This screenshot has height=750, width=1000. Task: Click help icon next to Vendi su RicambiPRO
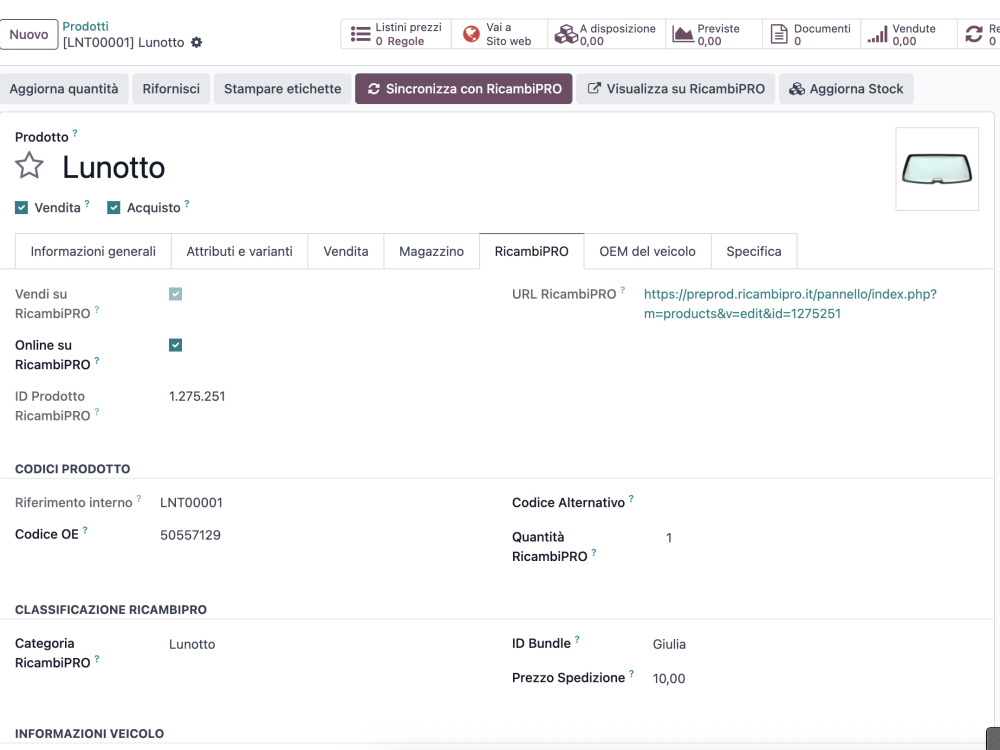[96, 310]
